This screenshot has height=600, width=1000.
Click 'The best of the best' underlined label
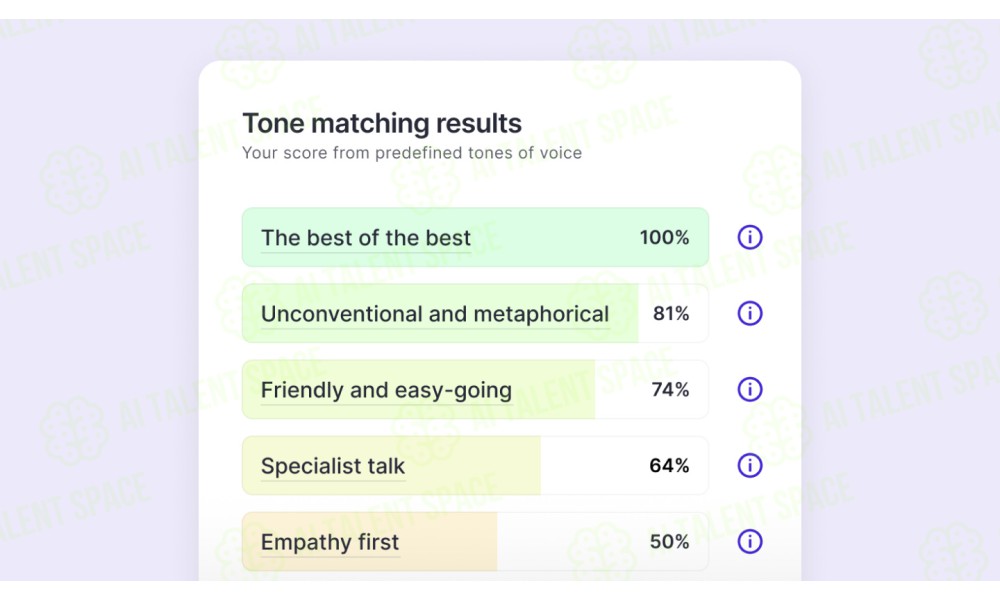(x=366, y=238)
